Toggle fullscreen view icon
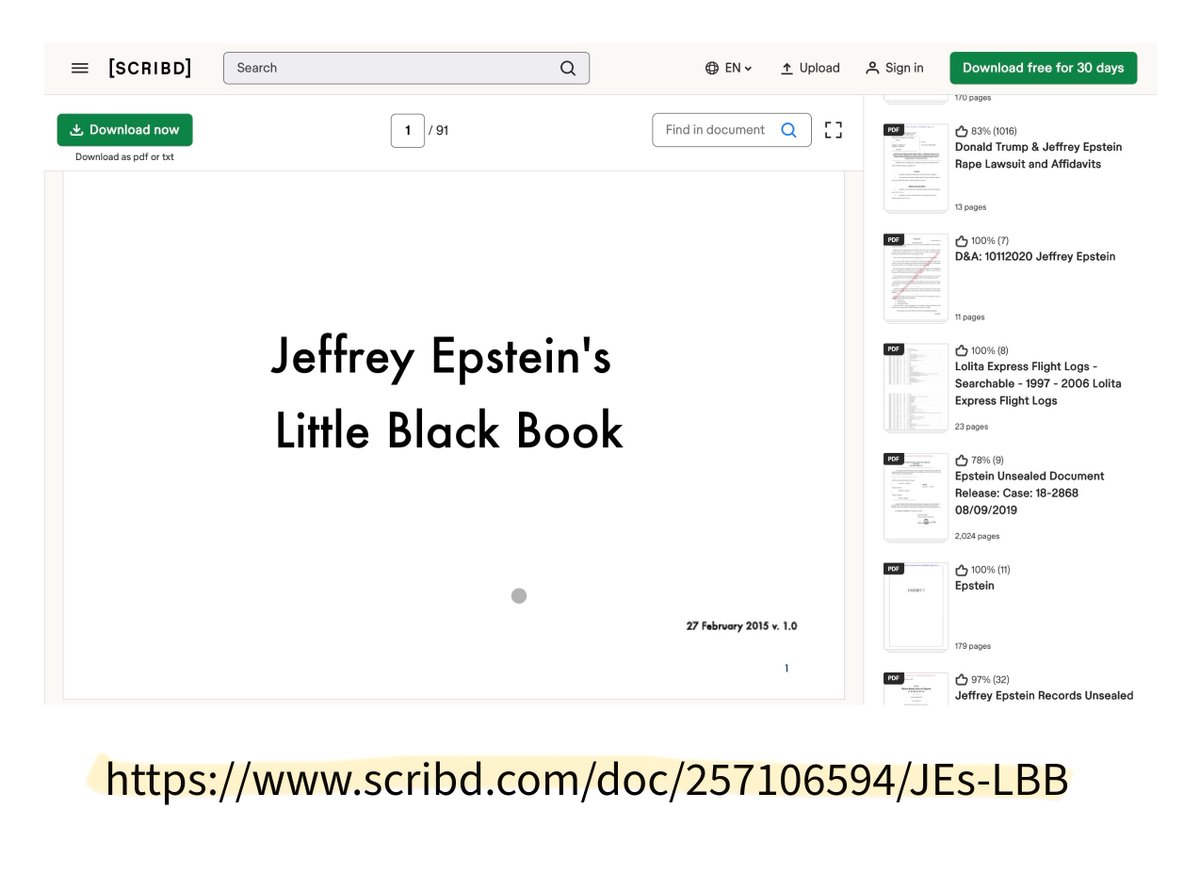Image resolution: width=1200 pixels, height=890 pixels. point(833,130)
